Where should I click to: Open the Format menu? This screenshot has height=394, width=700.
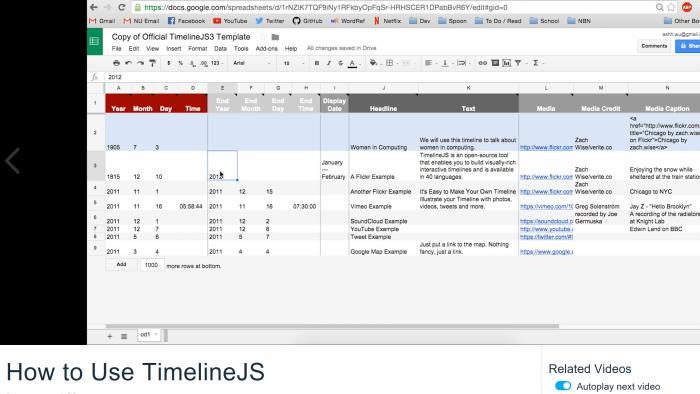197,48
